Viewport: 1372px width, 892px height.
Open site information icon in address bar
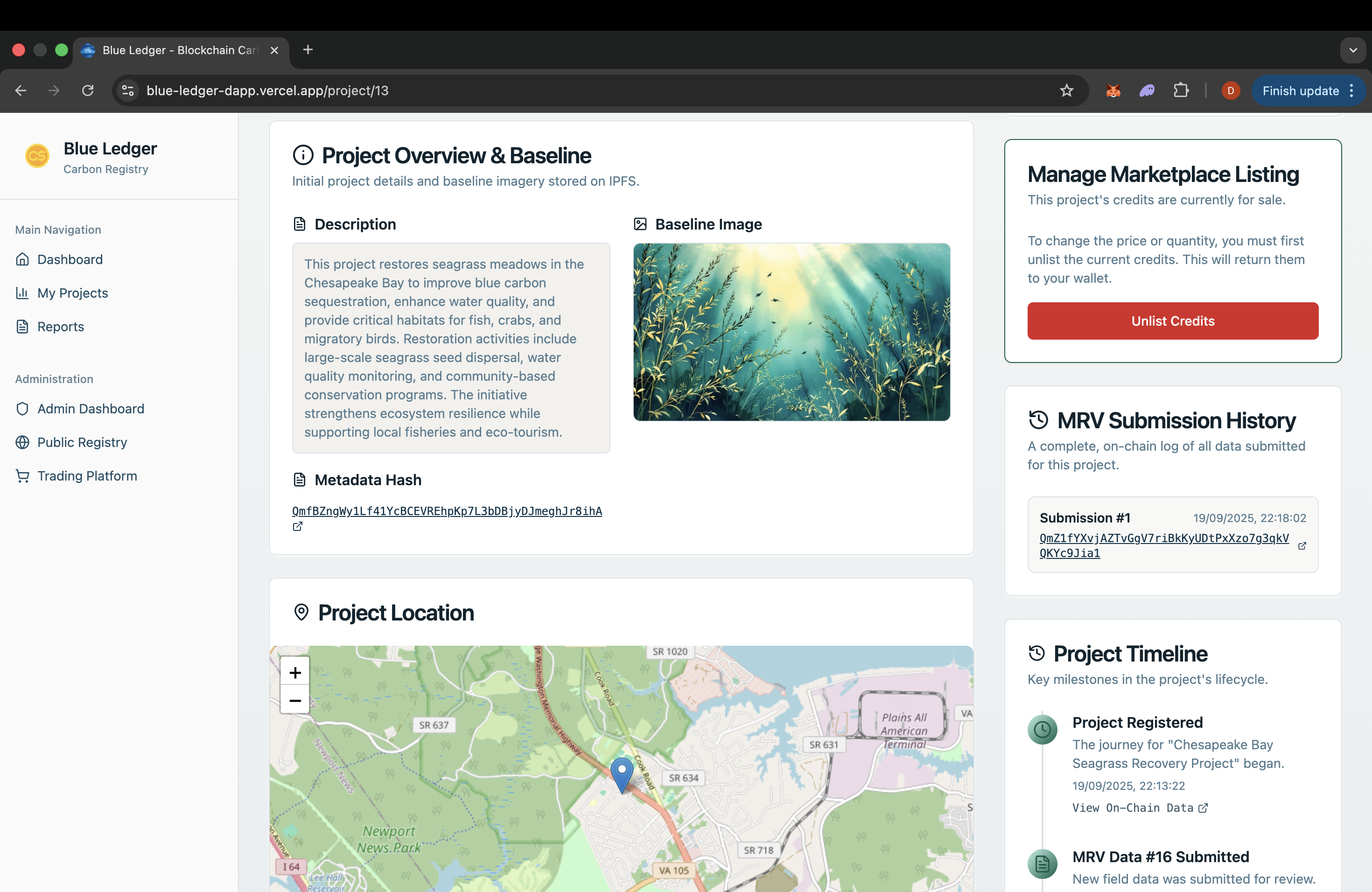(128, 91)
